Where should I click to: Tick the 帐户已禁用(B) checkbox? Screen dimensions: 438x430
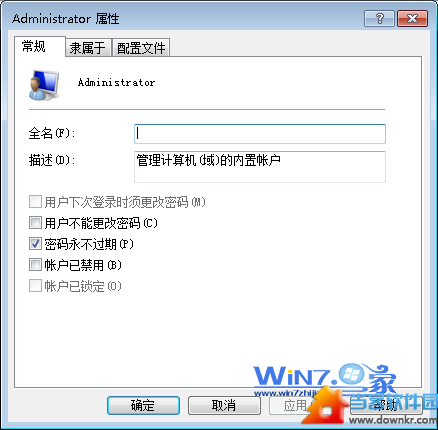click(35, 265)
